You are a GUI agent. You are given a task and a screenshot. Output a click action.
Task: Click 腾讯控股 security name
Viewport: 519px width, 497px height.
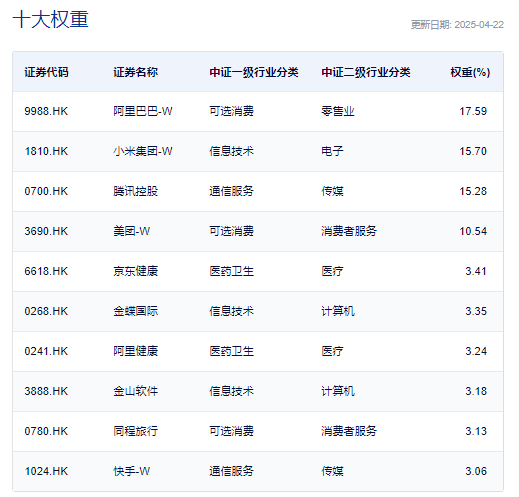tap(135, 191)
